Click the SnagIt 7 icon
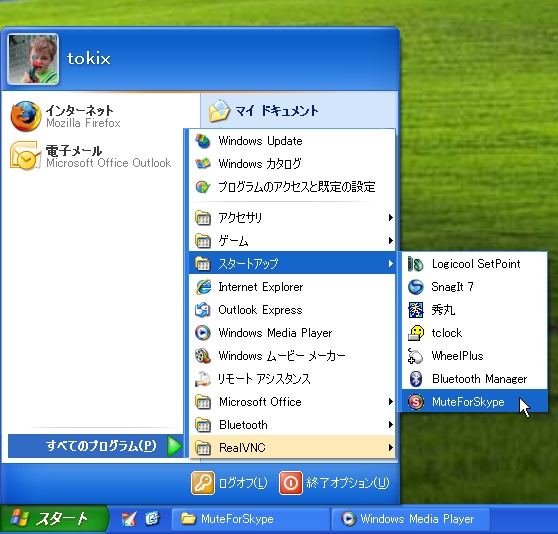 pos(416,287)
